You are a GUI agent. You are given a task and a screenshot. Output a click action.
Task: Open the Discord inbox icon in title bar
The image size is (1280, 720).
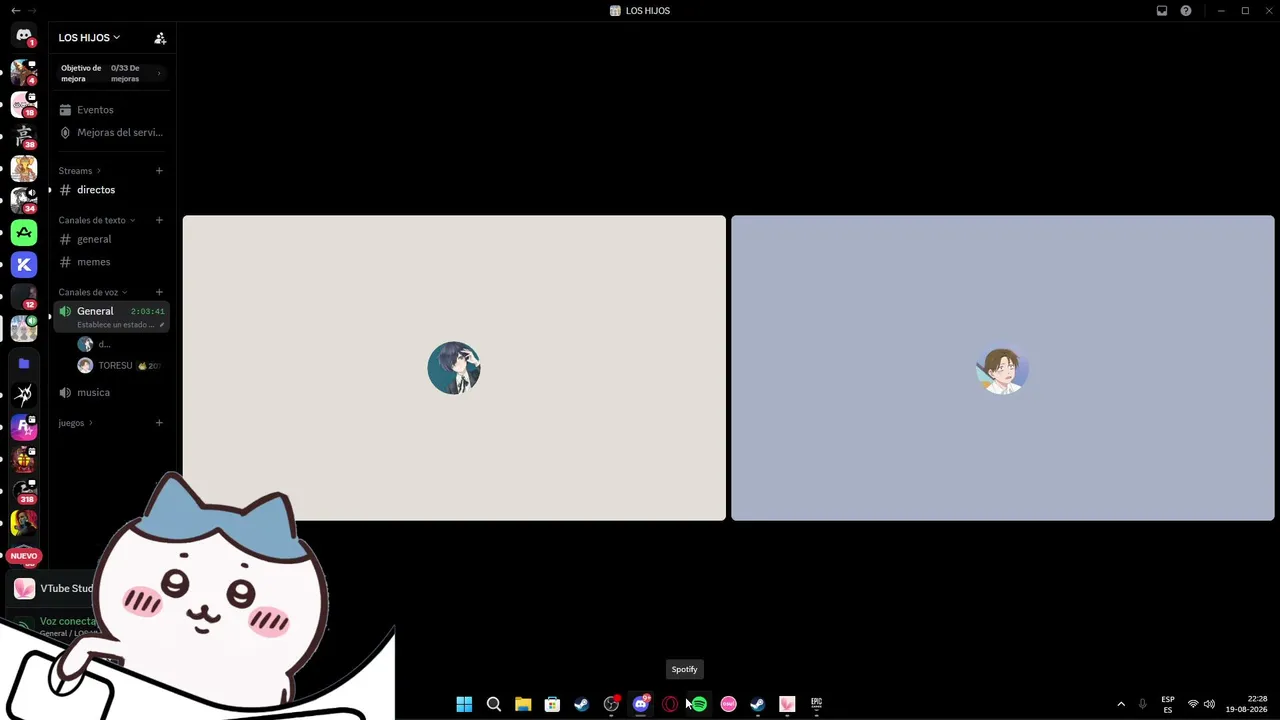click(x=1162, y=11)
